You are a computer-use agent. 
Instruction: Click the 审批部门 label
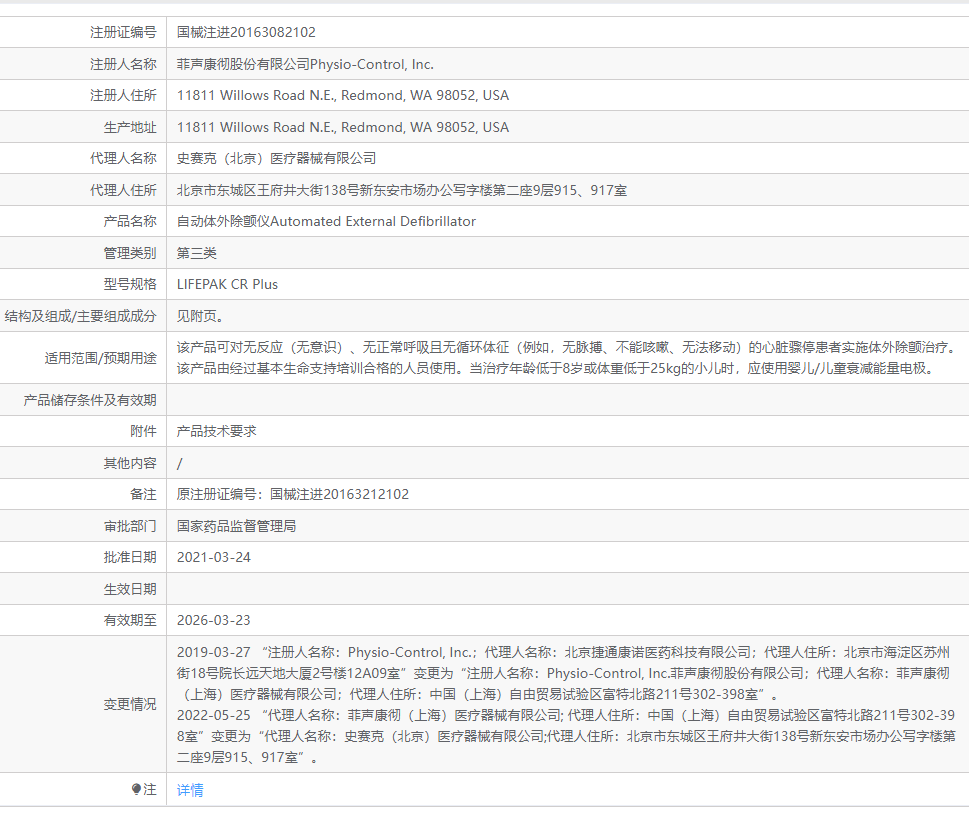pyautogui.click(x=130, y=526)
